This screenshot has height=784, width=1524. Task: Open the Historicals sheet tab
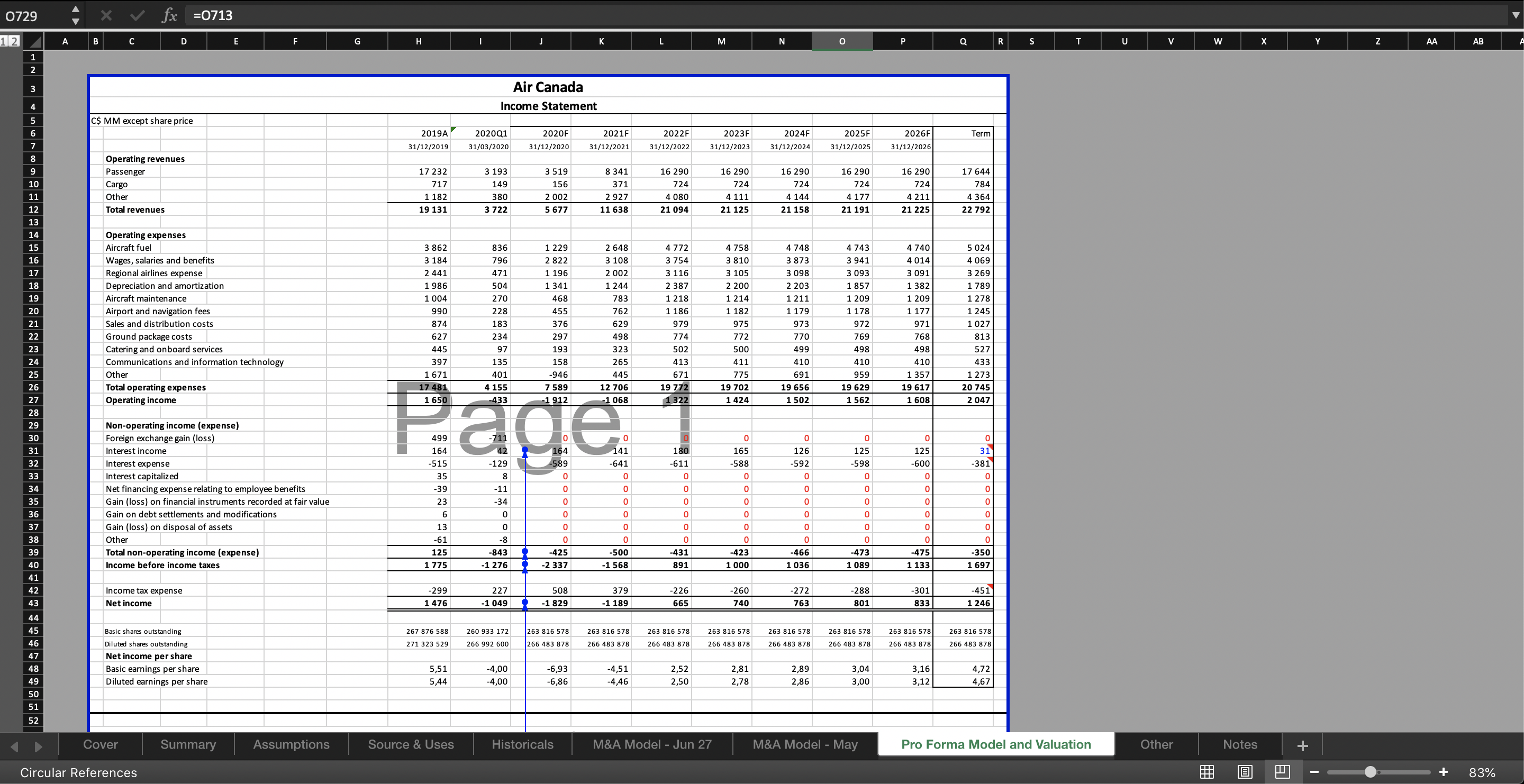[x=522, y=744]
